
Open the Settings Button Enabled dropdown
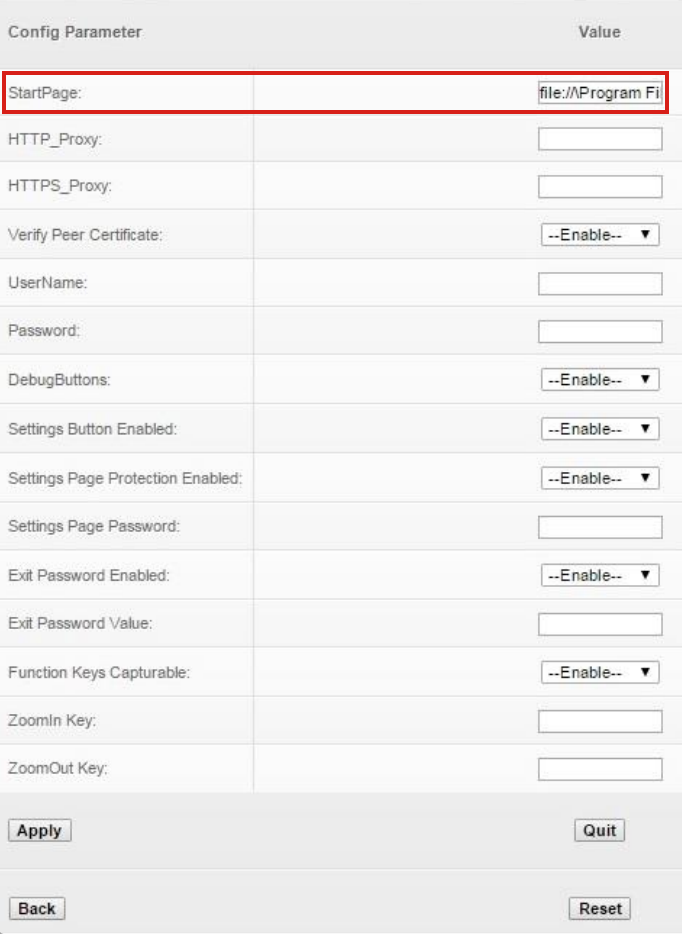[x=600, y=429]
